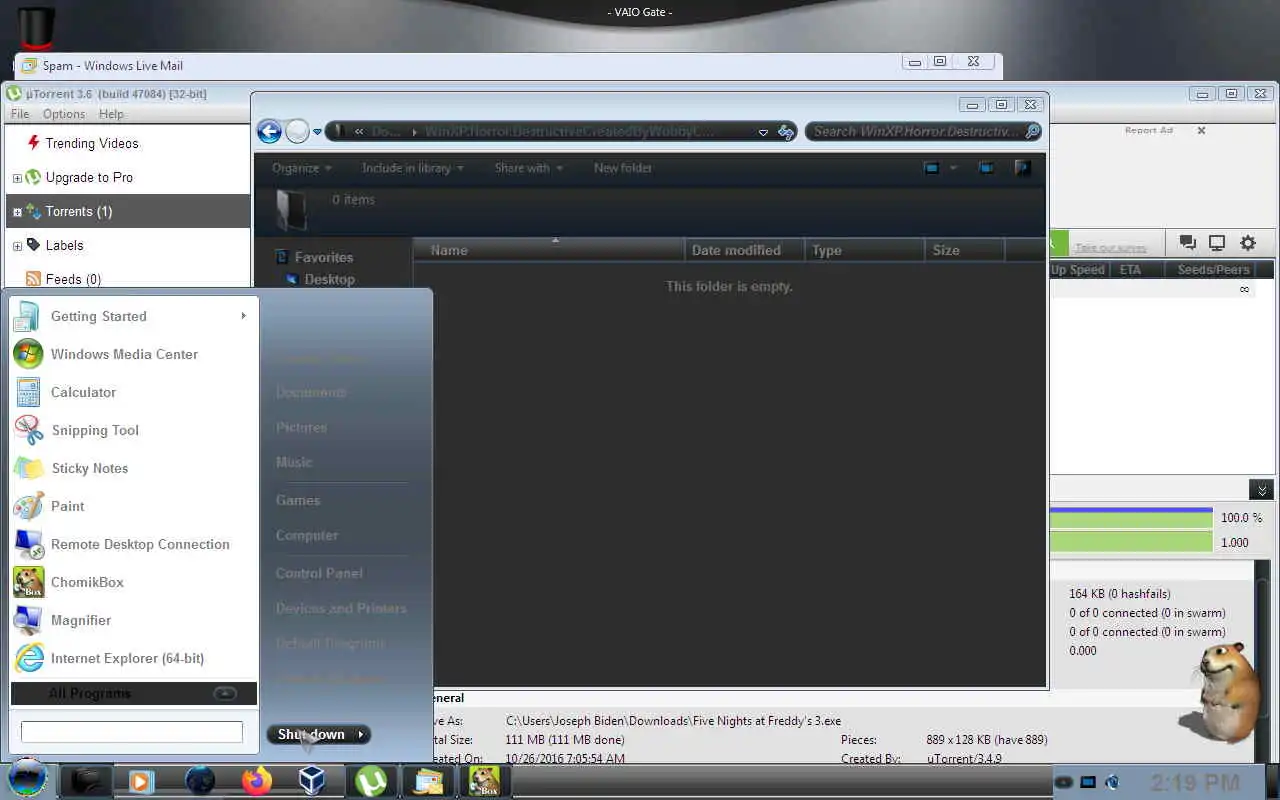Open Games in Start menu

coord(298,500)
